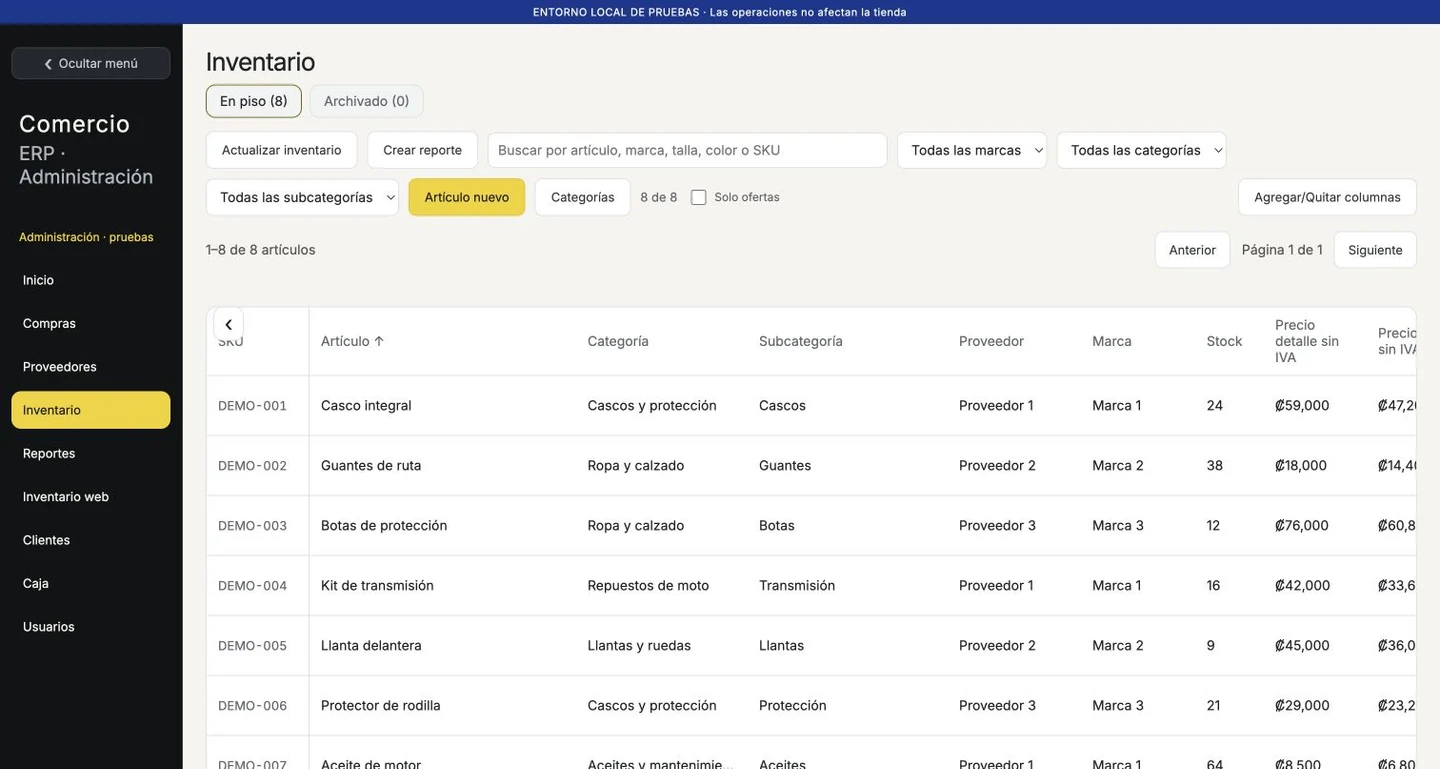Image resolution: width=1440 pixels, height=769 pixels.
Task: Select Inventario in the sidebar
Action: coord(91,410)
